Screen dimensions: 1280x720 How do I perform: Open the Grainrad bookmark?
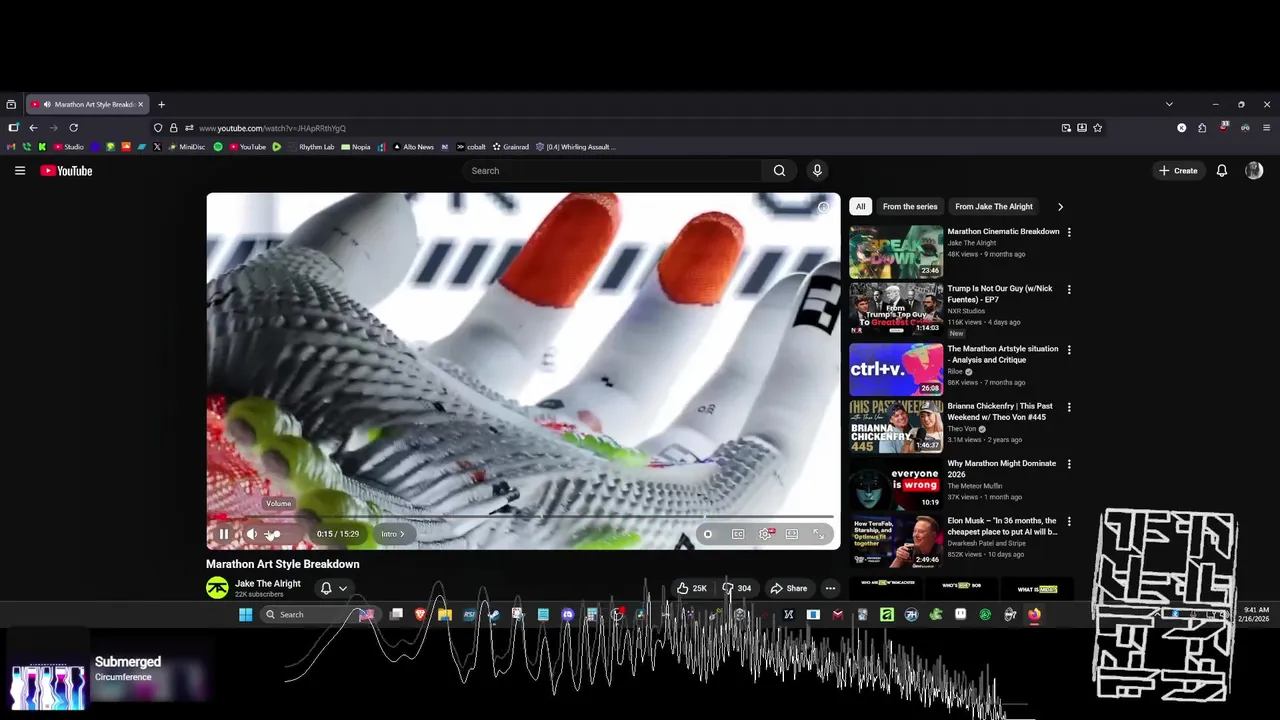[x=510, y=147]
